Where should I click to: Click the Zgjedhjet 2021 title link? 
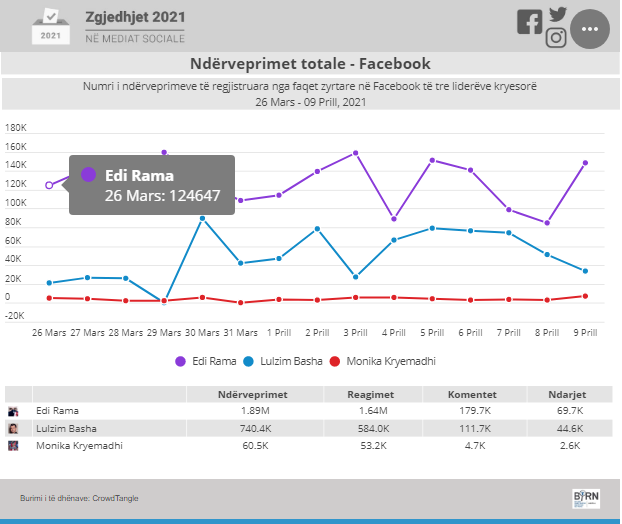pos(135,17)
